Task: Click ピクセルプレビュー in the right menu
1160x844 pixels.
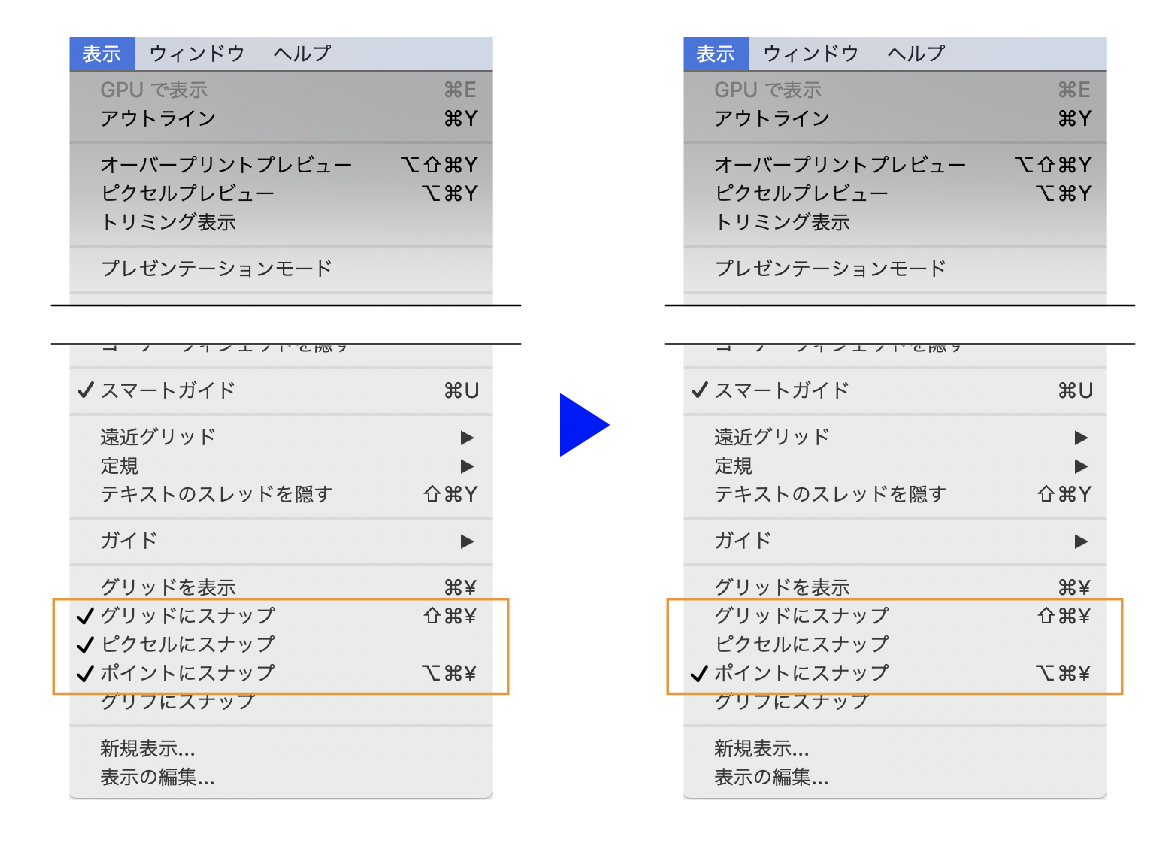Action: click(x=895, y=193)
